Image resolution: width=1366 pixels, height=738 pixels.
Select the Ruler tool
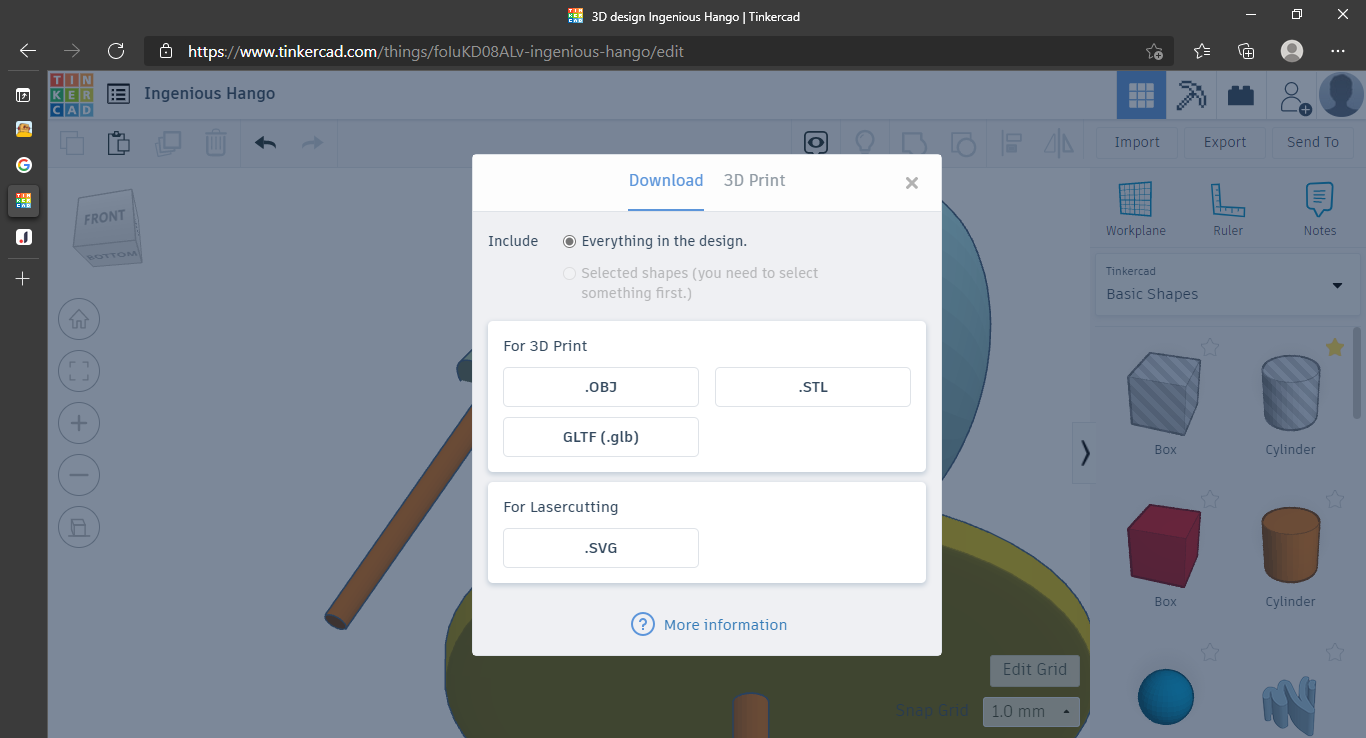pyautogui.click(x=1228, y=210)
